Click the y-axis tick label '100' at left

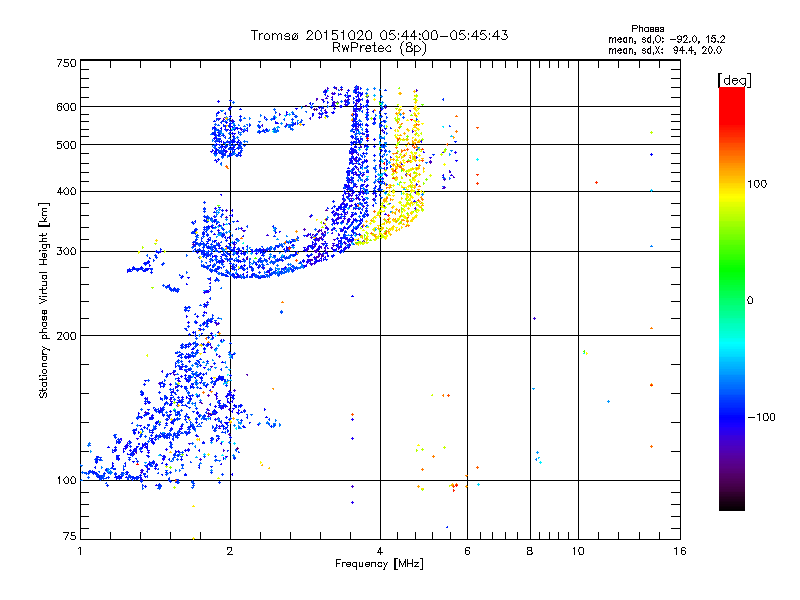tap(67, 481)
